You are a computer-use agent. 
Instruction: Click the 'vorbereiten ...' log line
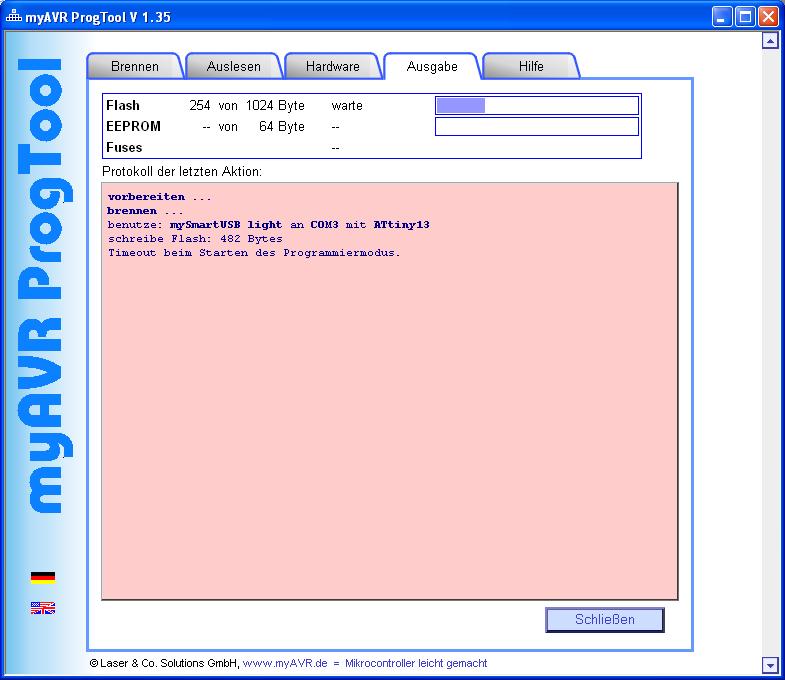pos(159,196)
